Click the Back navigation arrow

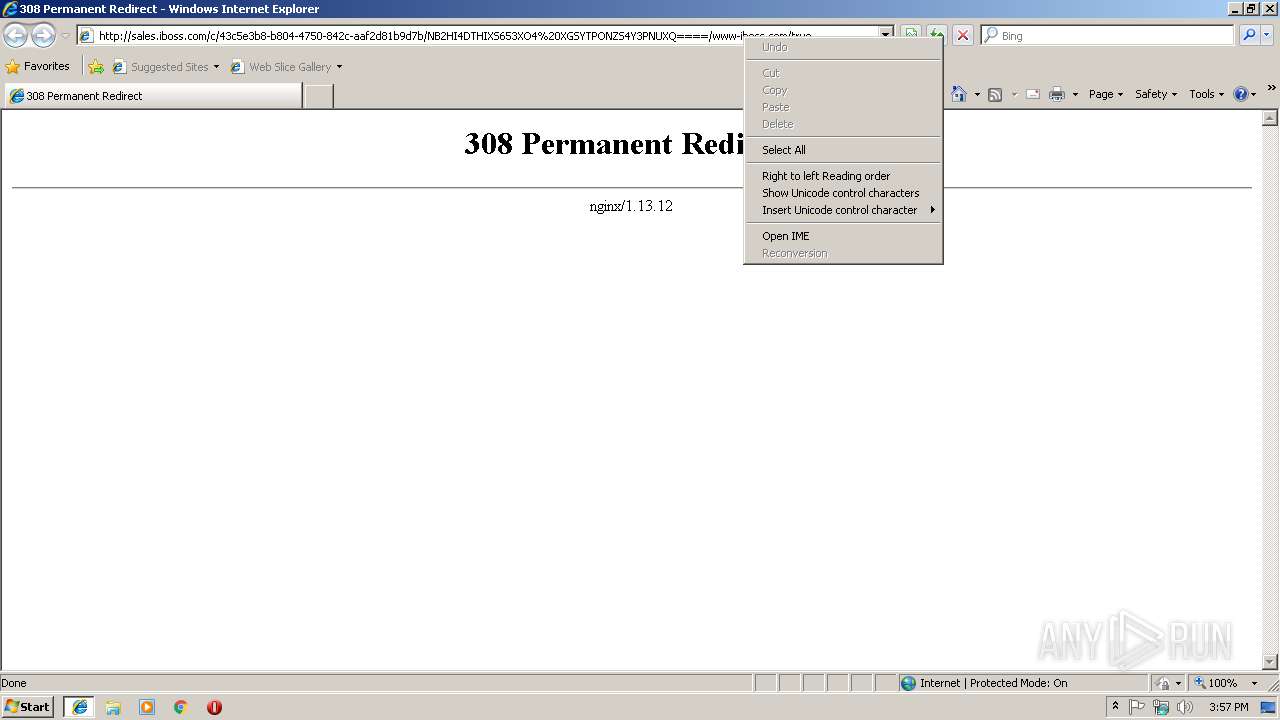point(15,35)
